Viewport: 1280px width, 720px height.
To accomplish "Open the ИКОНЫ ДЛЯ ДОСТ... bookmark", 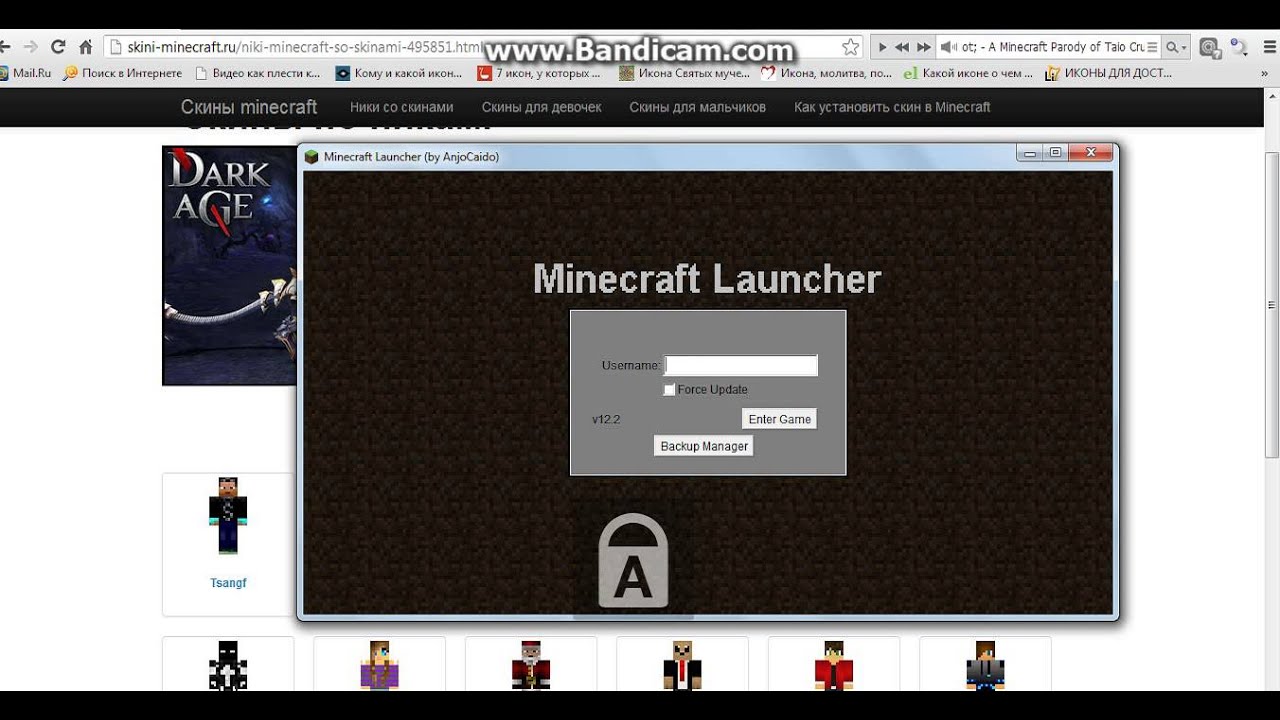I will [1108, 73].
